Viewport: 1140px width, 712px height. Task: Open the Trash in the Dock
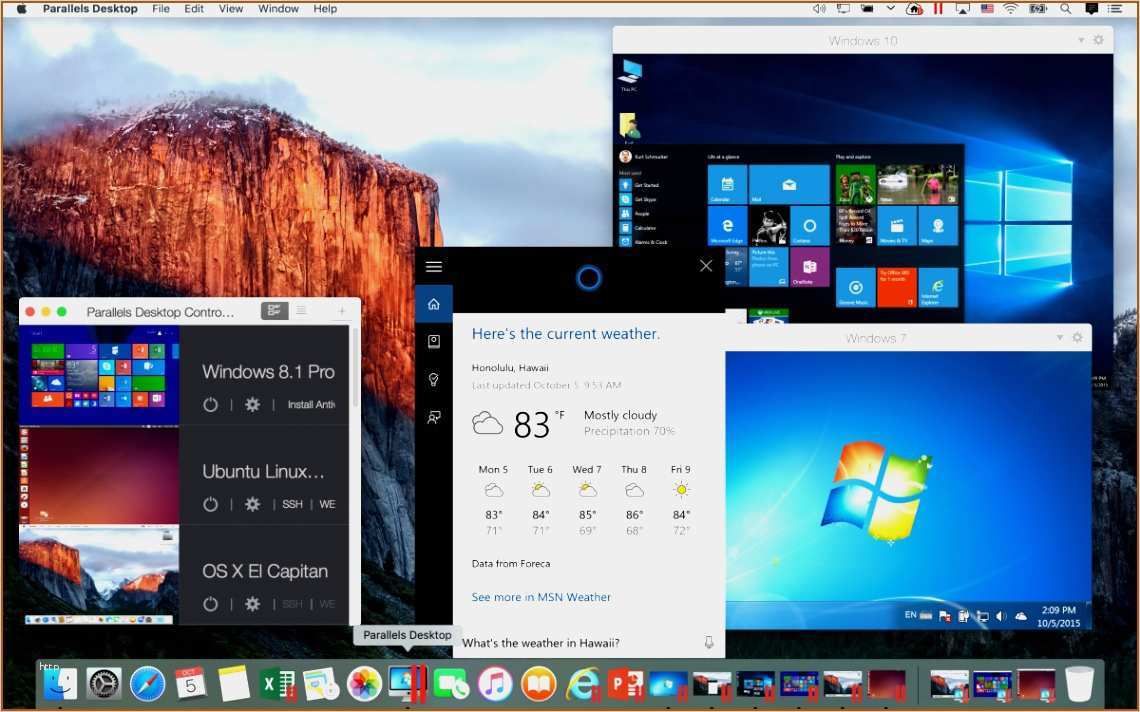click(1079, 684)
